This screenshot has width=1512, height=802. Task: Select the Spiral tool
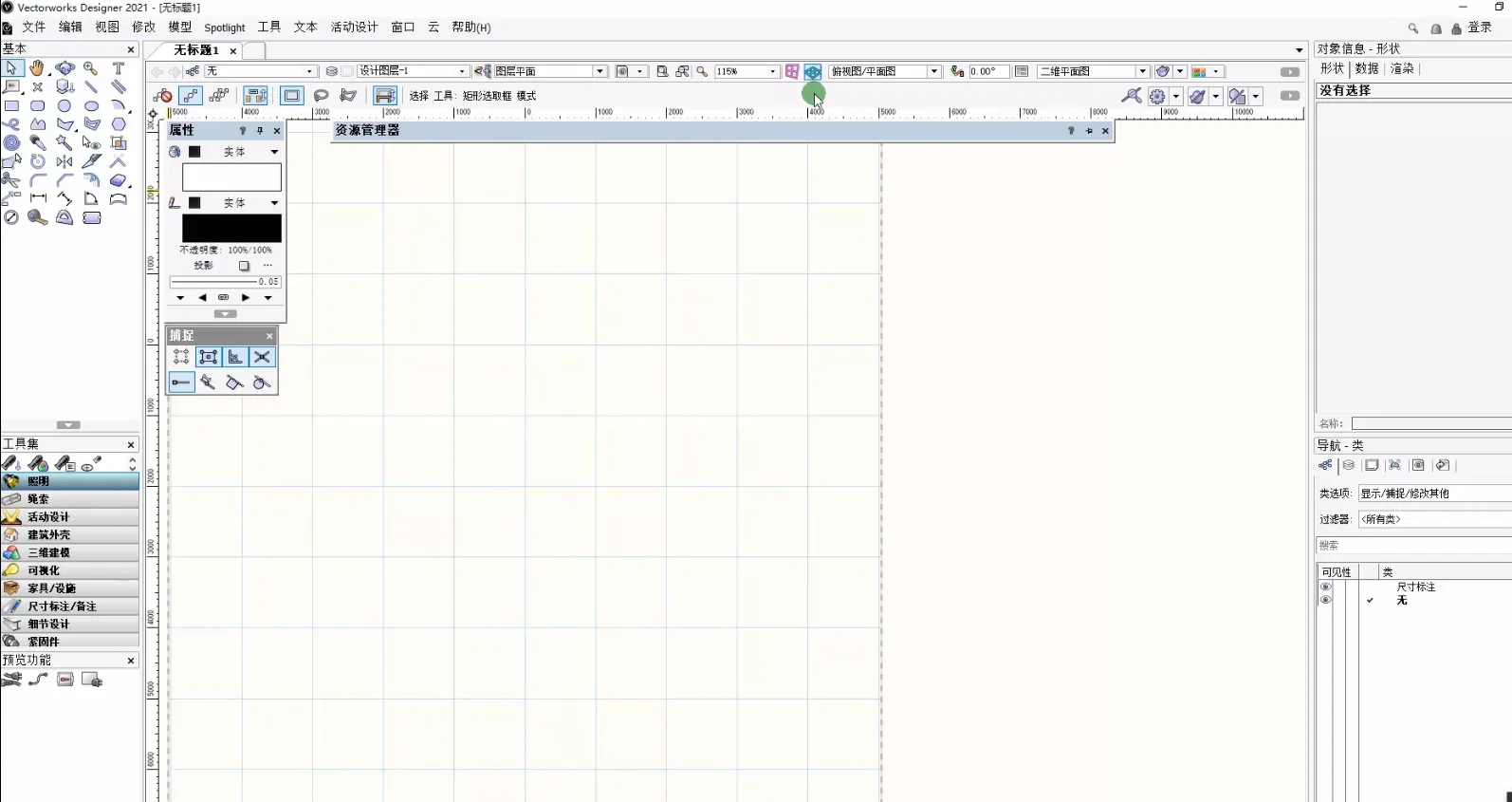point(11,142)
